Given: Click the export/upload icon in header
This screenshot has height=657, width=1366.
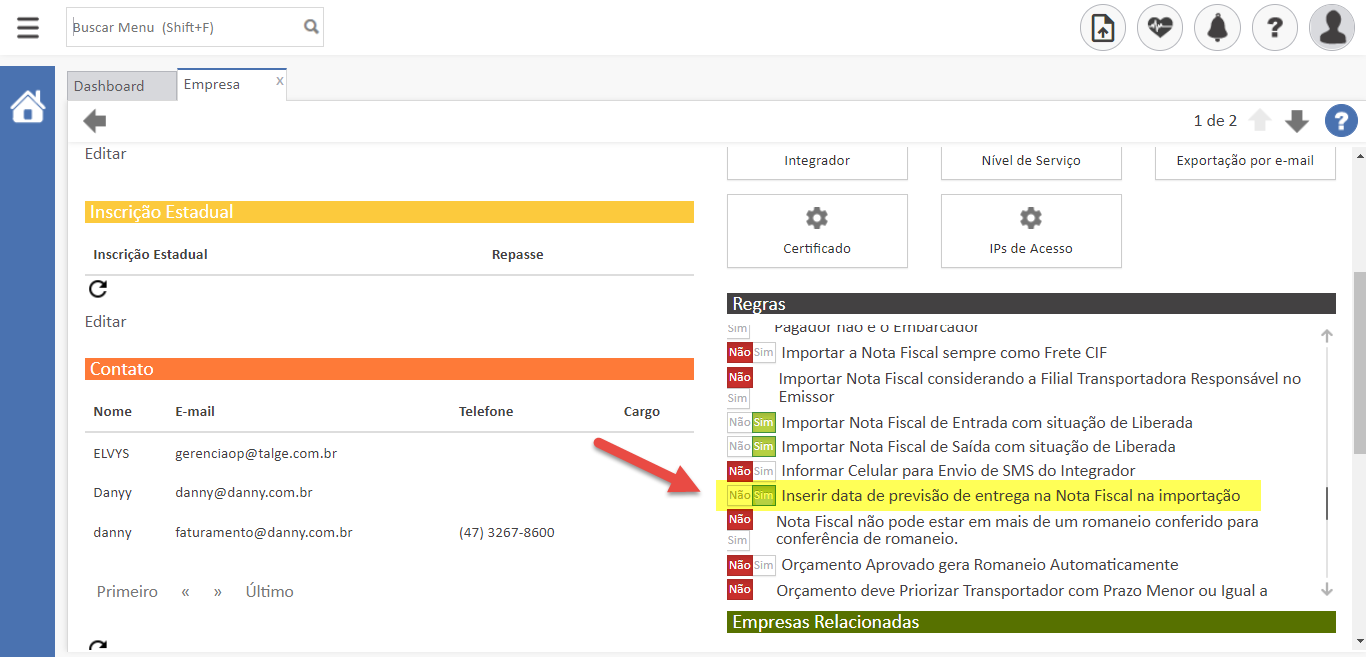Looking at the screenshot, I should [x=1102, y=27].
